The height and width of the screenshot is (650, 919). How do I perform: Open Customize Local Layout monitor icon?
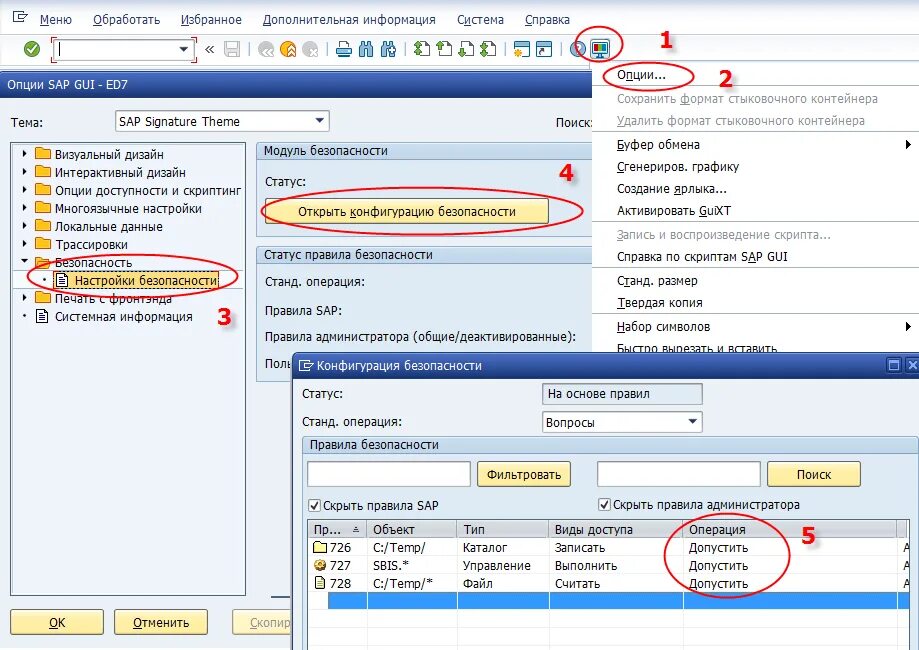pyautogui.click(x=600, y=49)
